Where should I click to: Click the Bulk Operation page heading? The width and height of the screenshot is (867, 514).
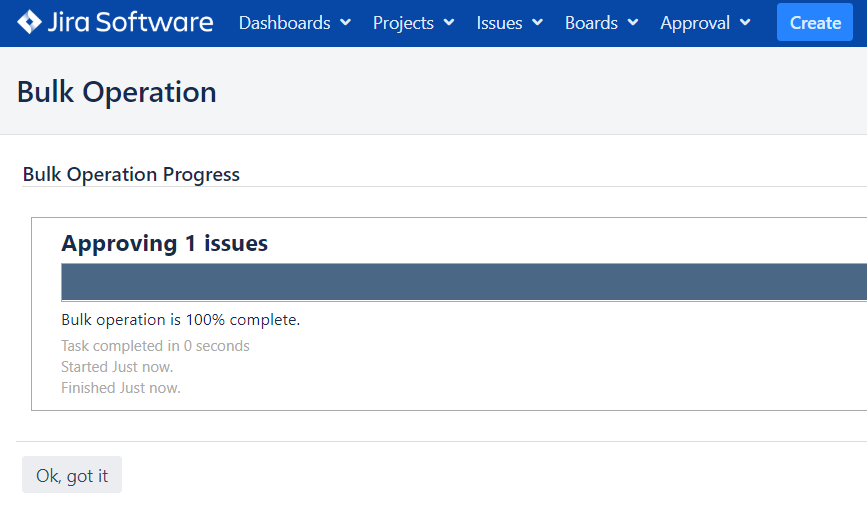click(117, 92)
